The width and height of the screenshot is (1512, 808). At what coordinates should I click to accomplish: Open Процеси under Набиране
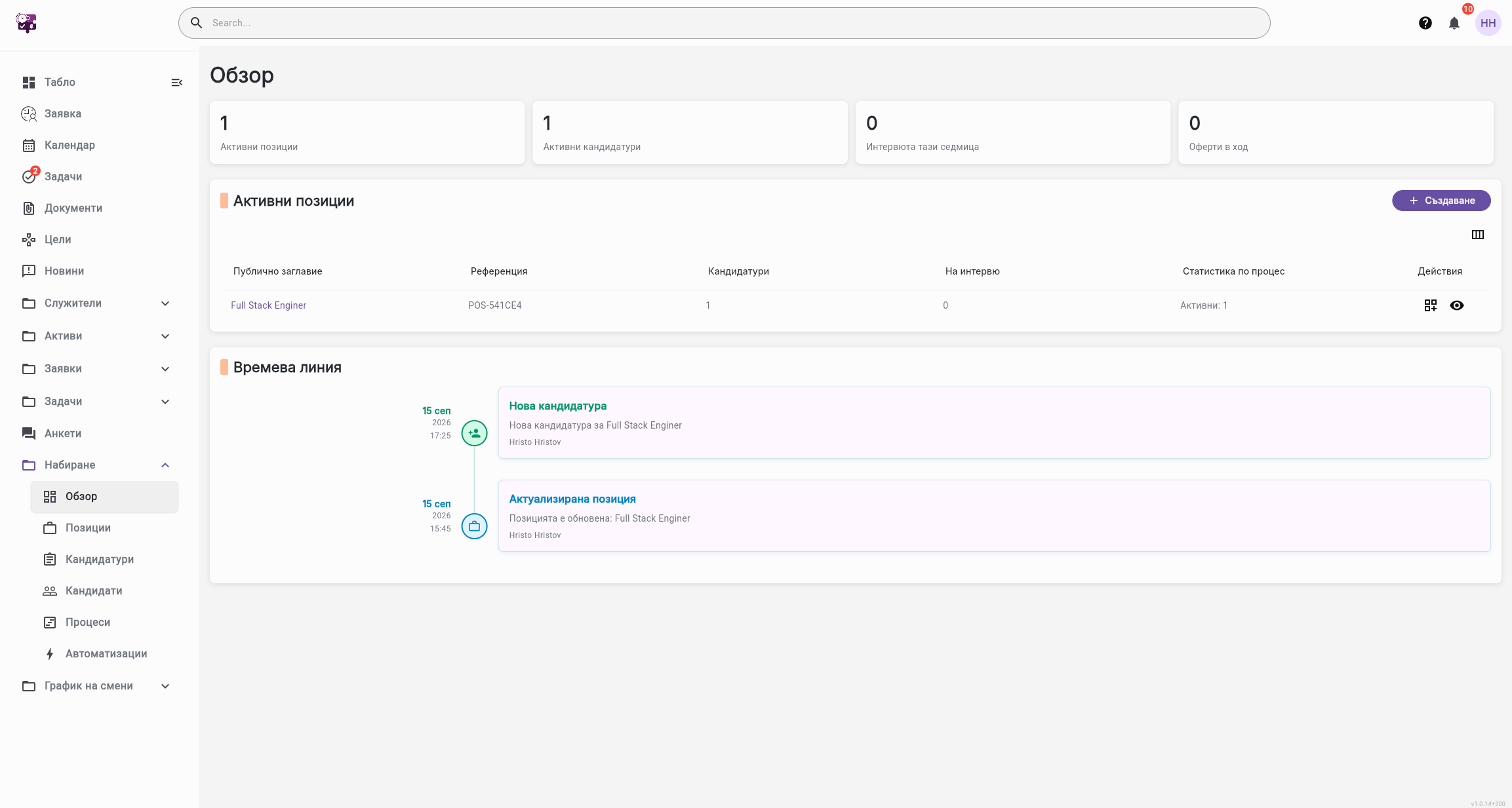(x=104, y=623)
